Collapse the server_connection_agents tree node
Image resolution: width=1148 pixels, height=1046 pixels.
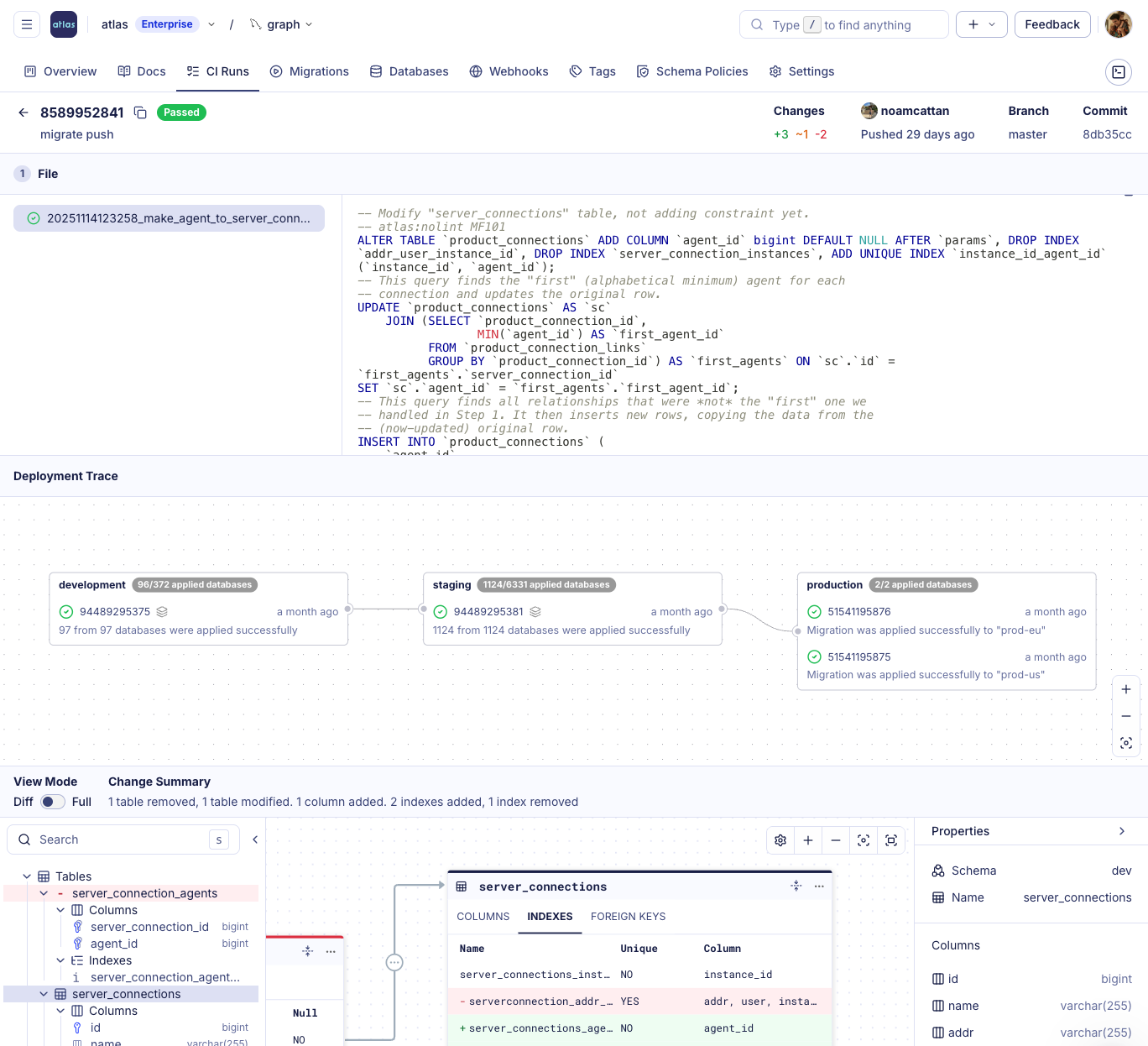[x=44, y=893]
